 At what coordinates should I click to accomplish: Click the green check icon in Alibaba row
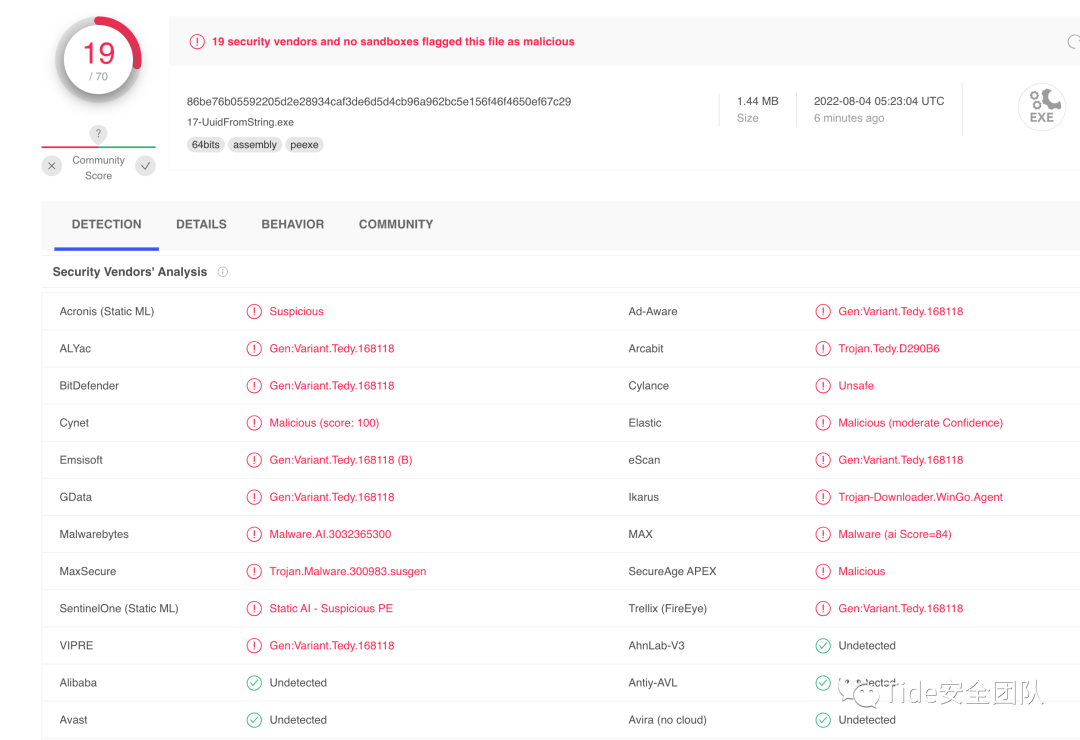coord(254,683)
